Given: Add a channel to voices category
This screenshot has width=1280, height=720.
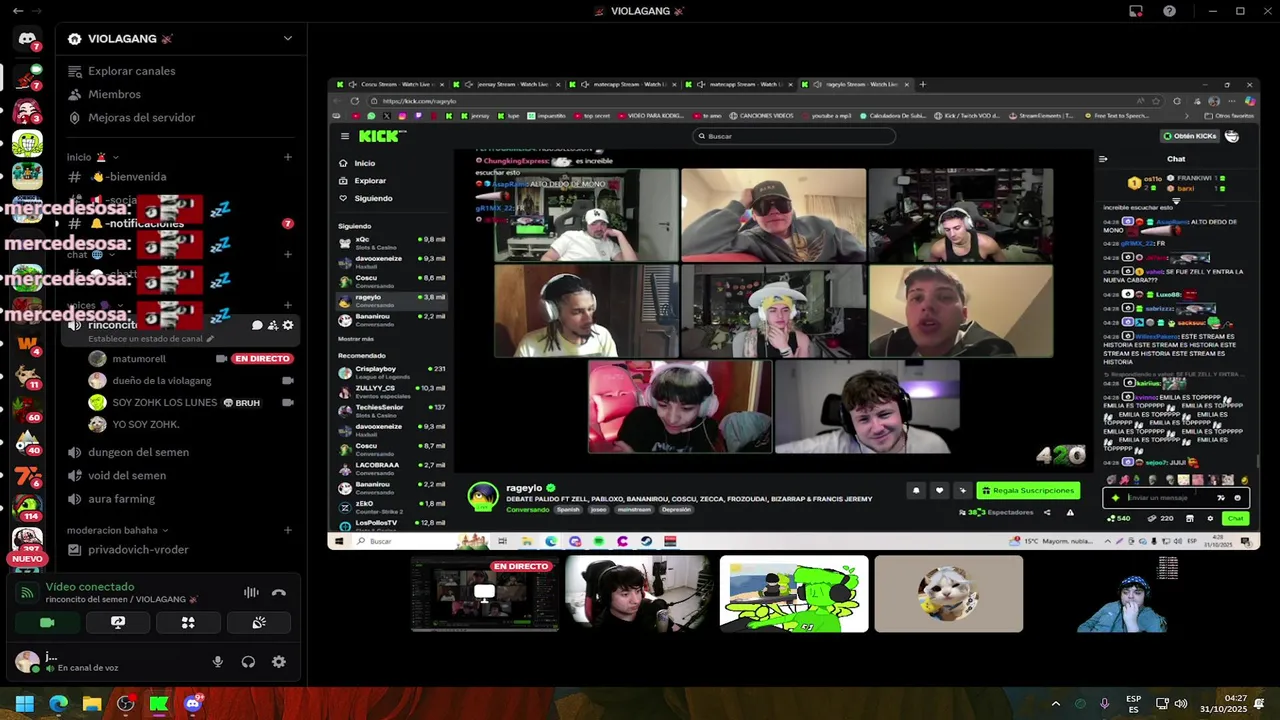Looking at the screenshot, I should [288, 305].
